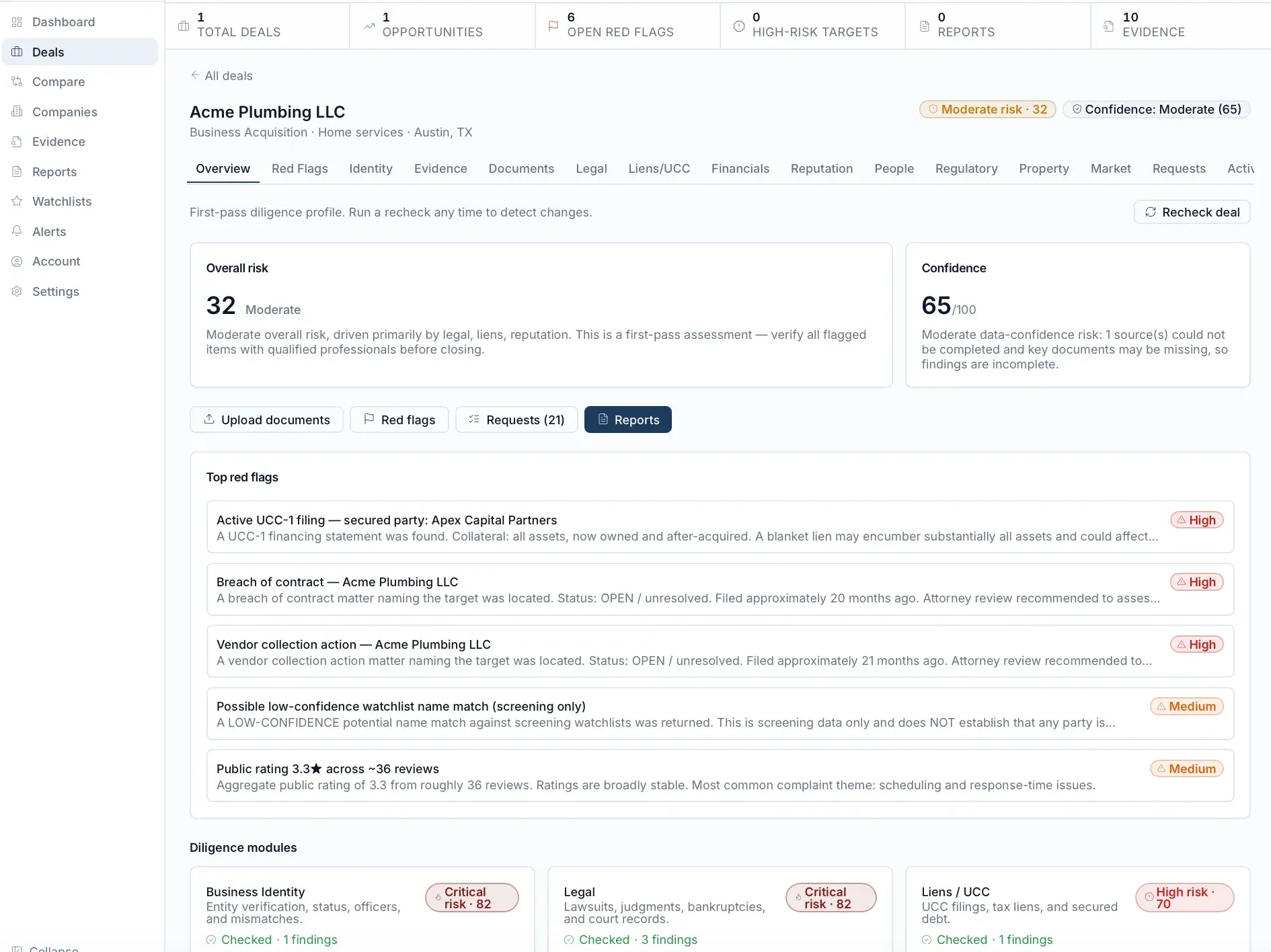The image size is (1271, 952).
Task: Click the Companies building icon
Action: coord(17,112)
